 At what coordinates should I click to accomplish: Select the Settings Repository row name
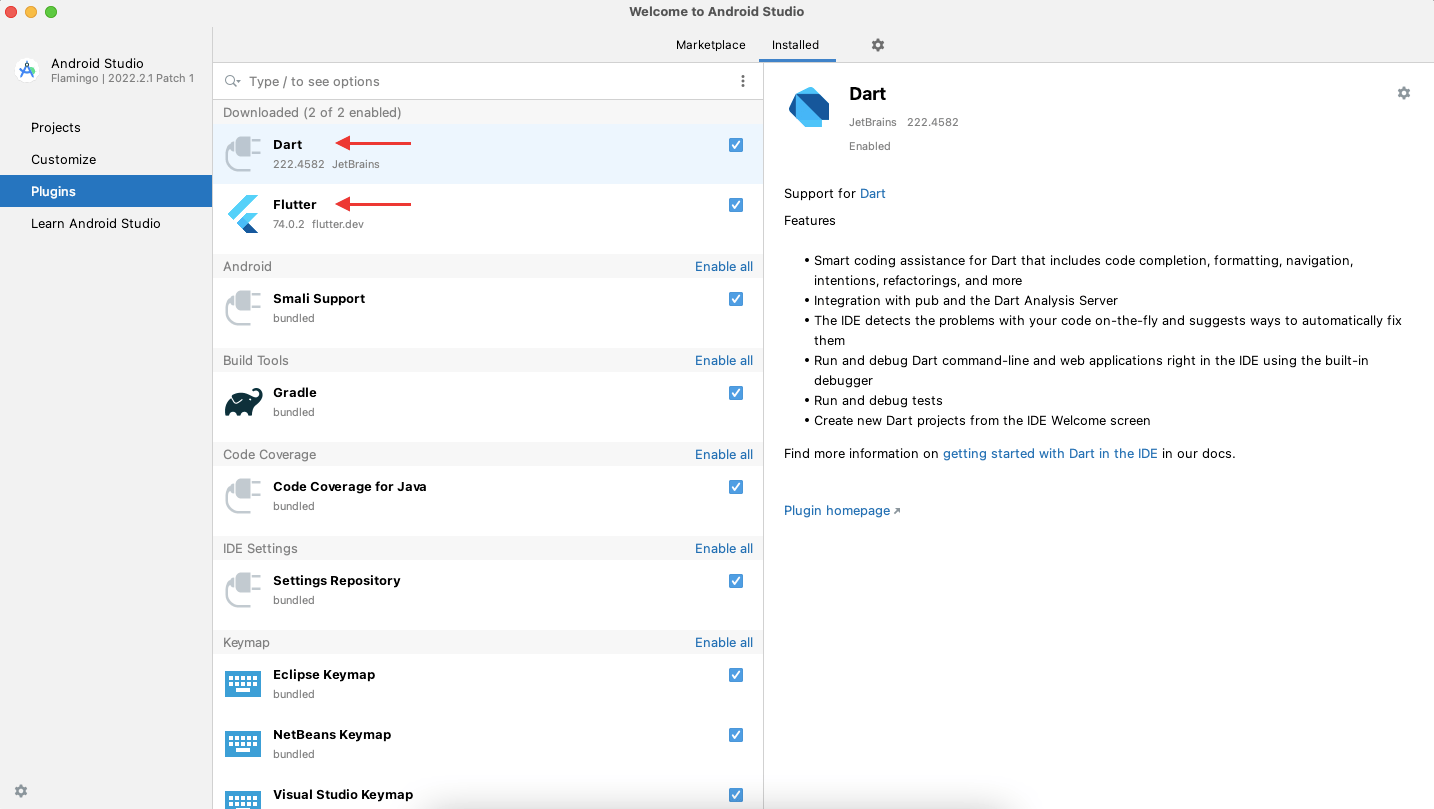pos(337,580)
